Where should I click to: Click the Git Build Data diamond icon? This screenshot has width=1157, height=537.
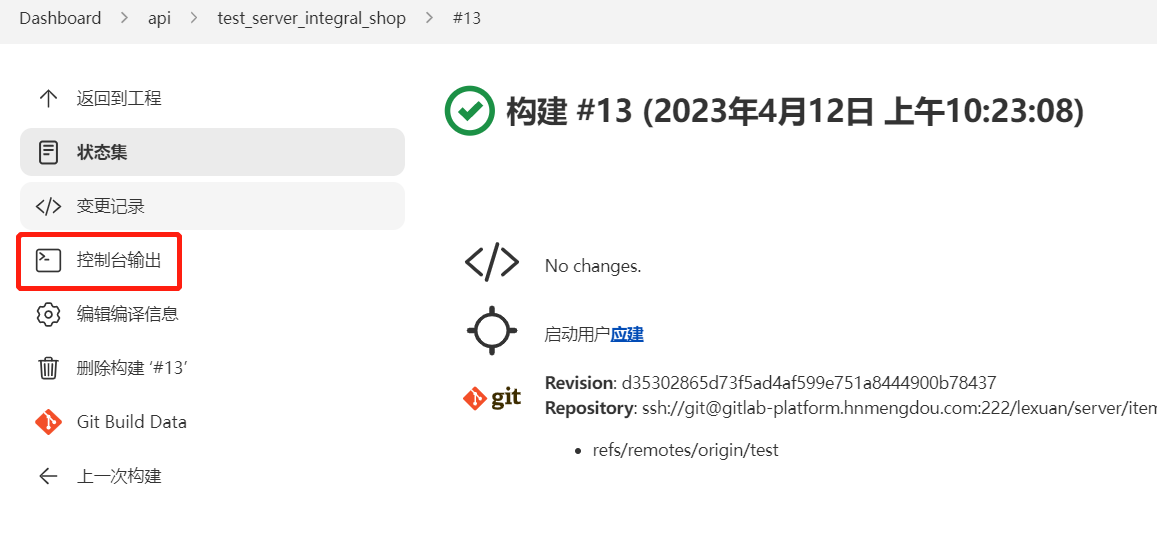(48, 422)
